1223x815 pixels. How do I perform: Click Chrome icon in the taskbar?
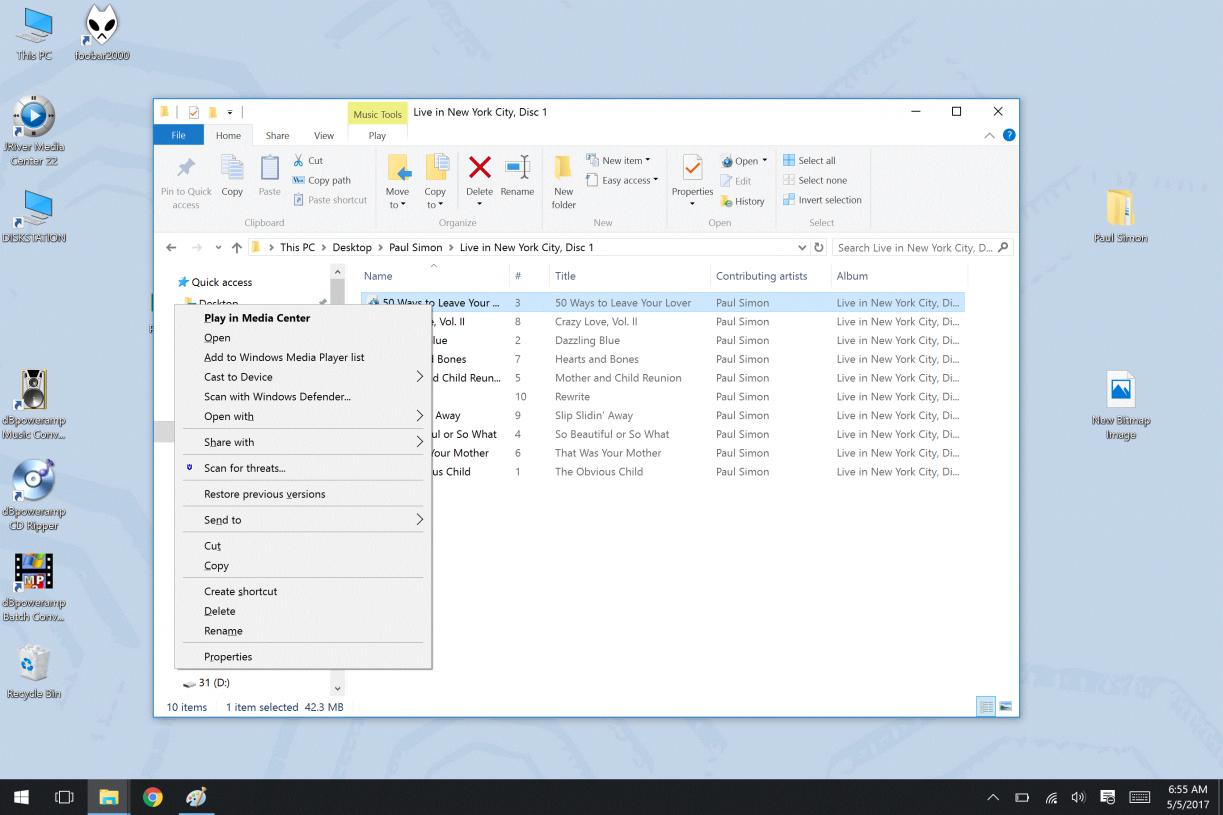coord(153,797)
